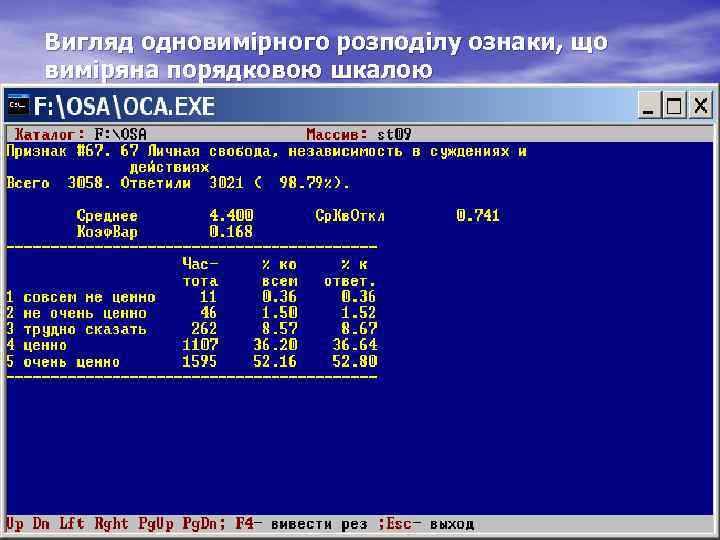
Task: Click percent-of-all value 1.50
Action: [x=280, y=313]
